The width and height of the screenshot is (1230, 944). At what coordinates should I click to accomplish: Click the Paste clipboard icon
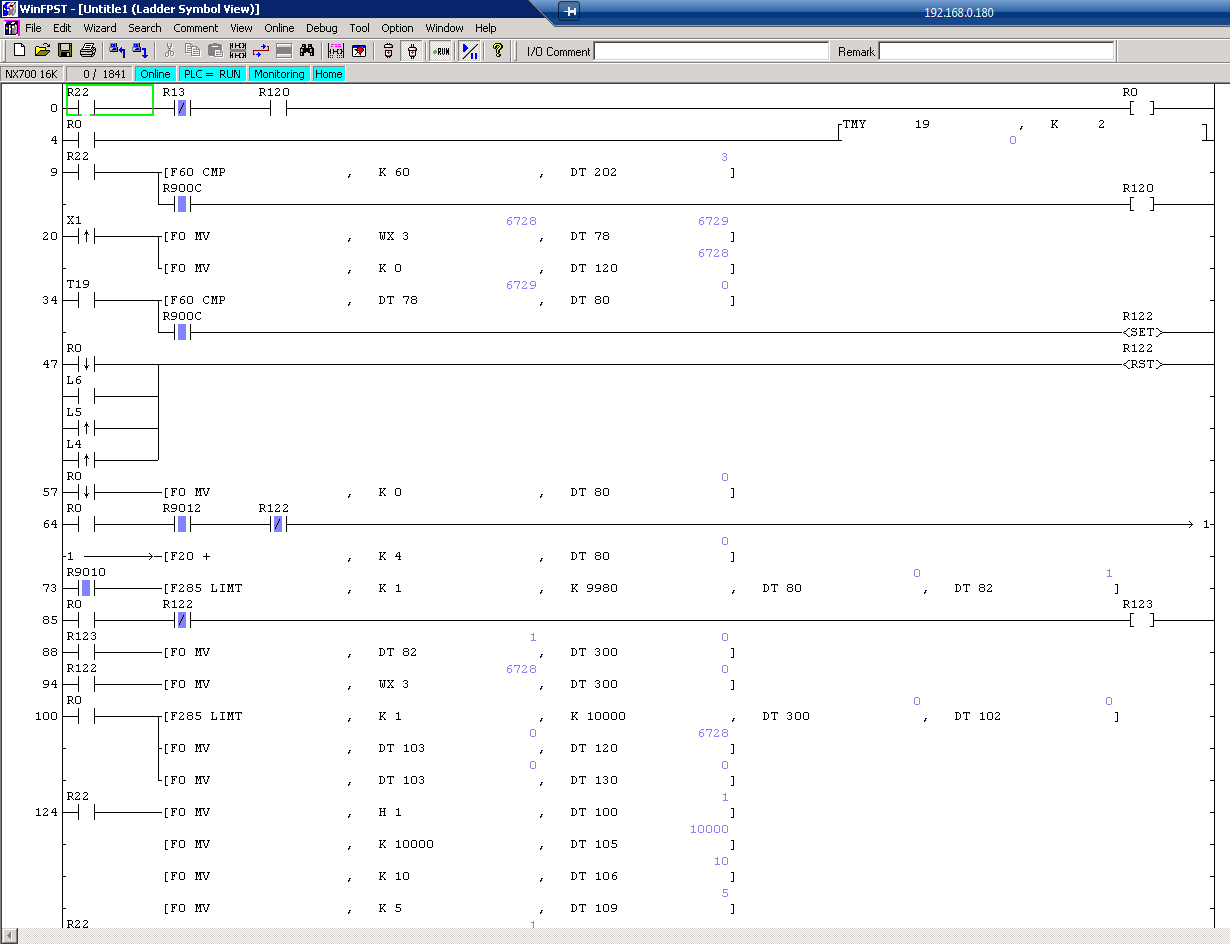[x=215, y=51]
